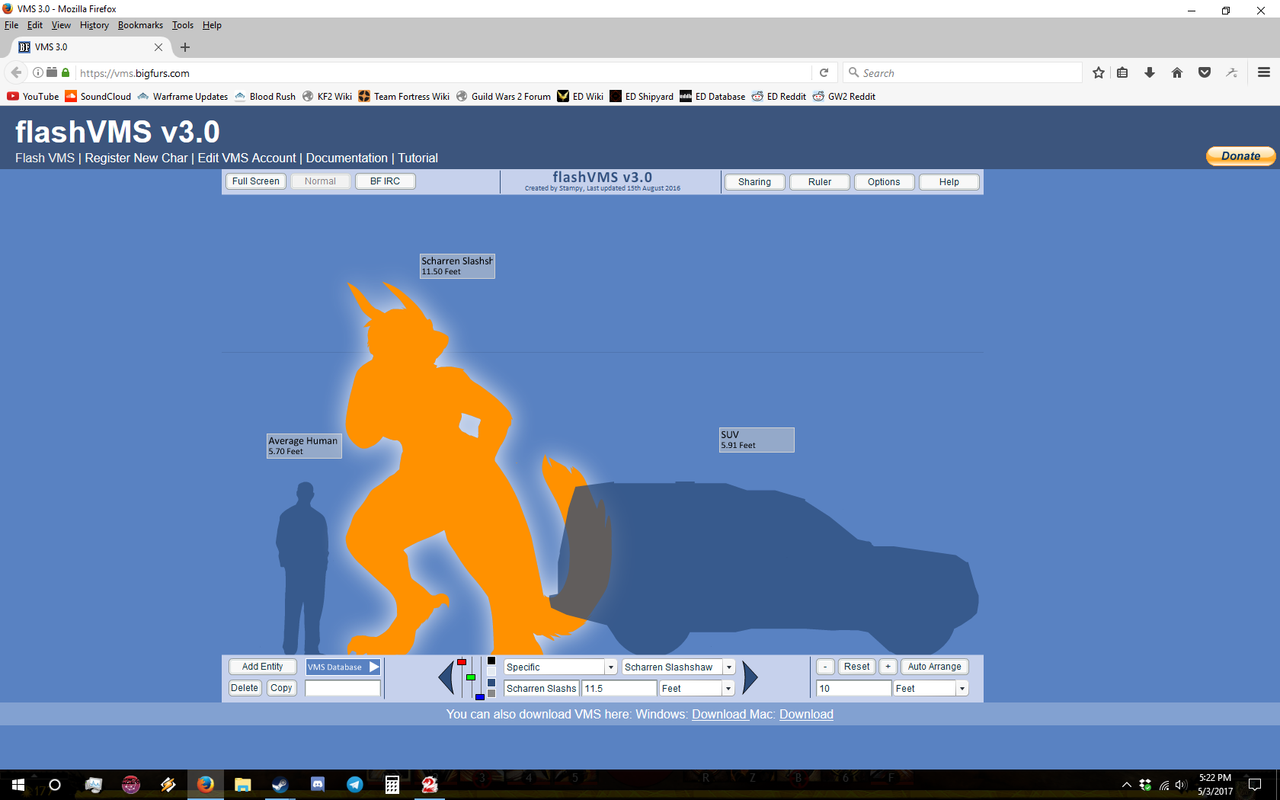
Task: Zoom out with the minus button
Action: [x=825, y=666]
